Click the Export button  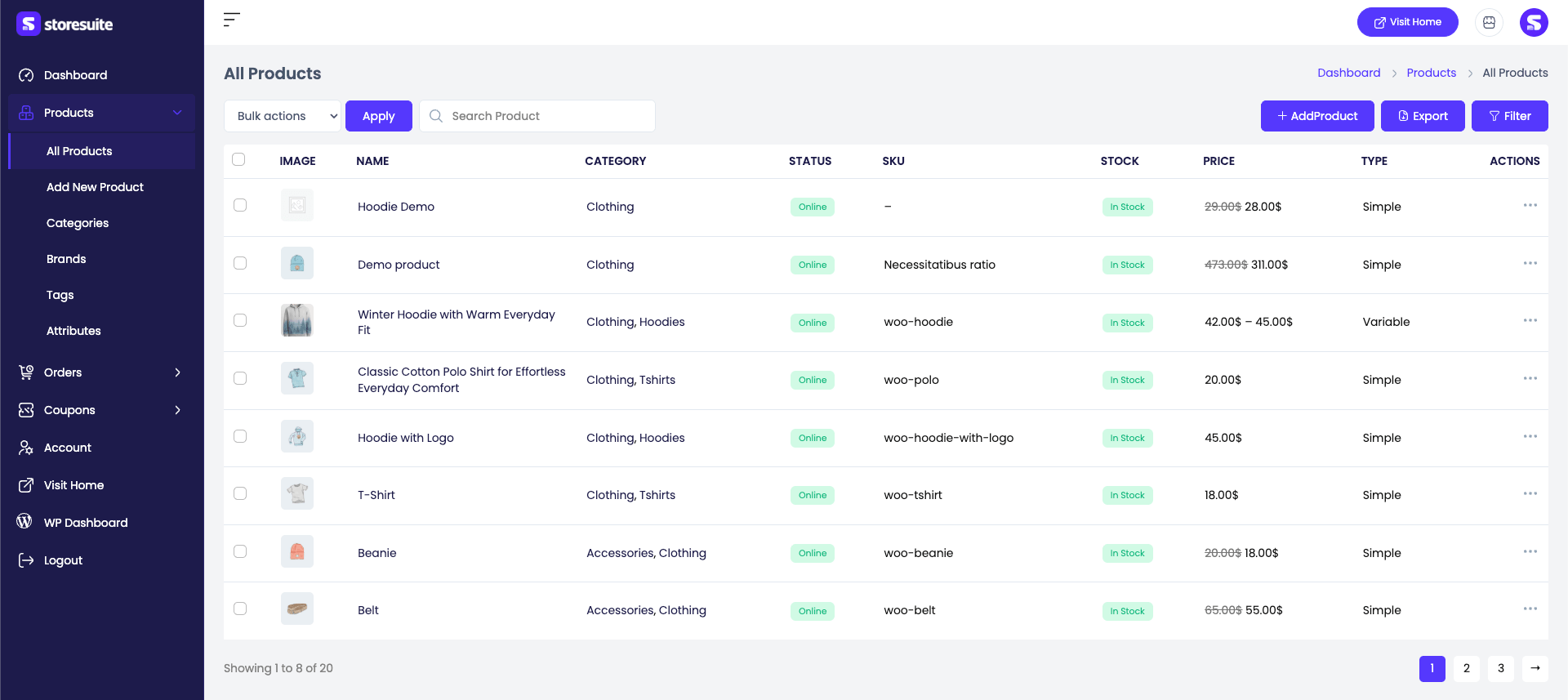tap(1423, 116)
